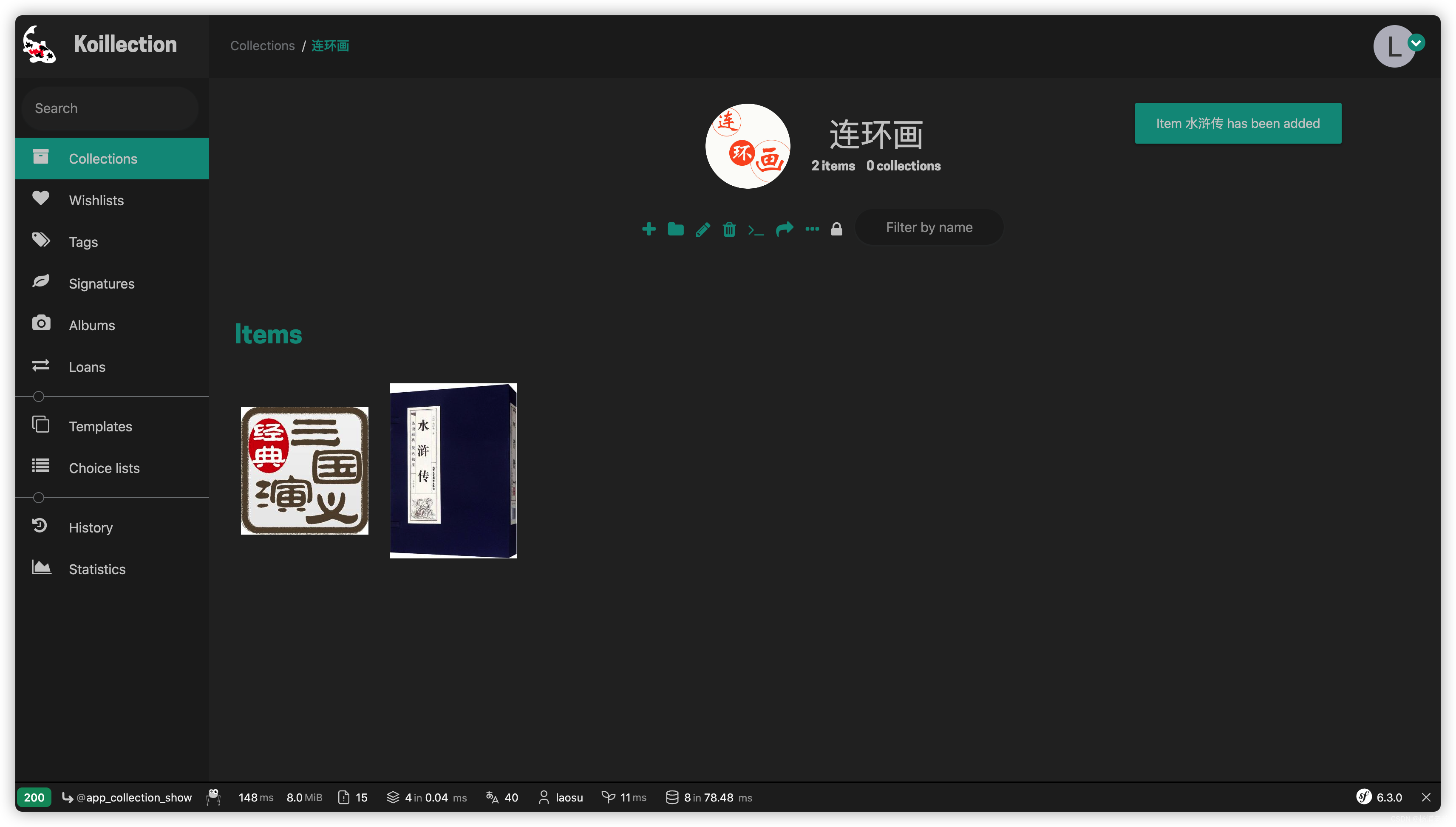Open the Albums section
This screenshot has width=1456, height=827.
tap(91, 325)
